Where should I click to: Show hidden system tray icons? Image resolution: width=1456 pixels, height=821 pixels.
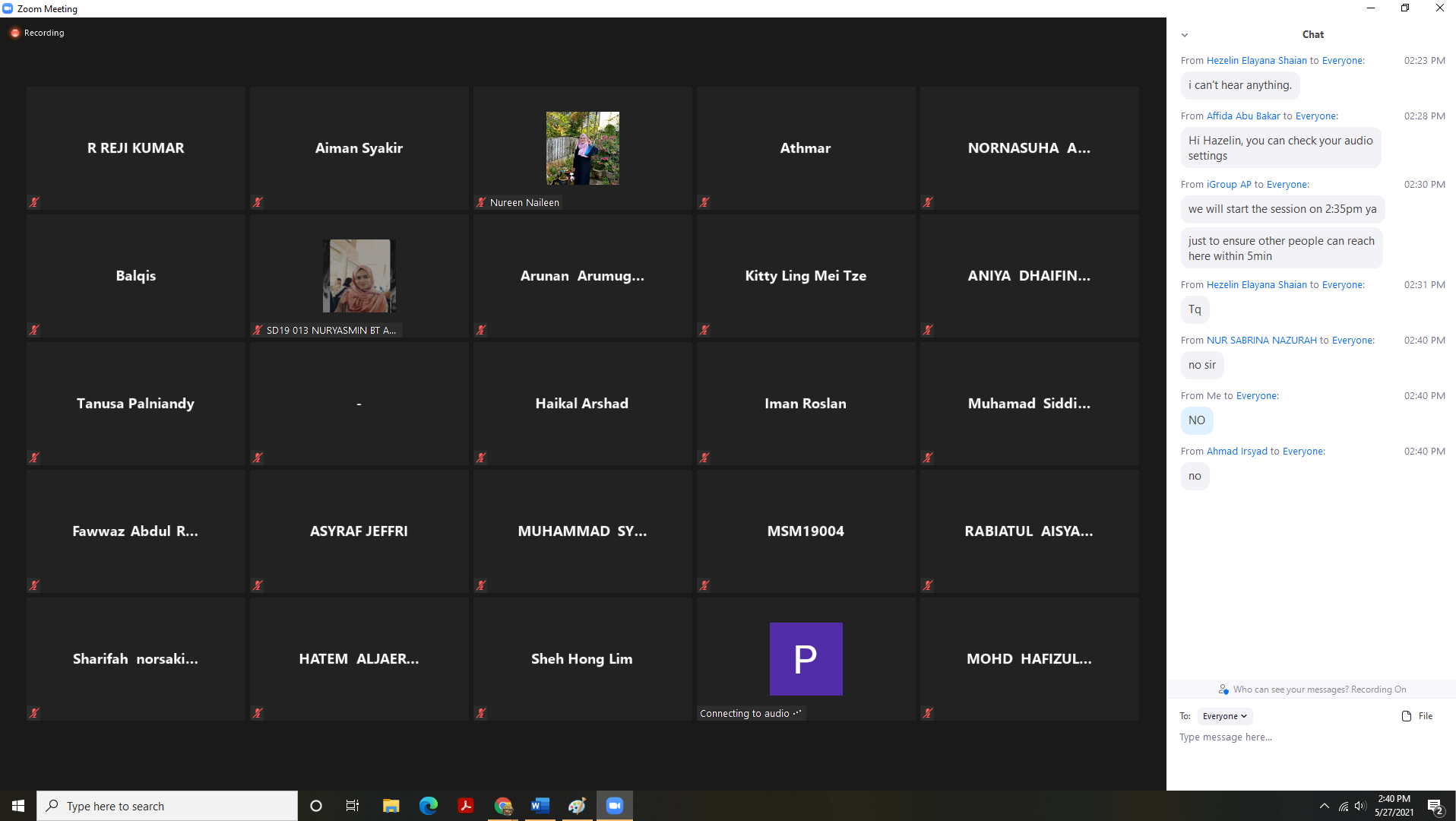[x=1325, y=806]
